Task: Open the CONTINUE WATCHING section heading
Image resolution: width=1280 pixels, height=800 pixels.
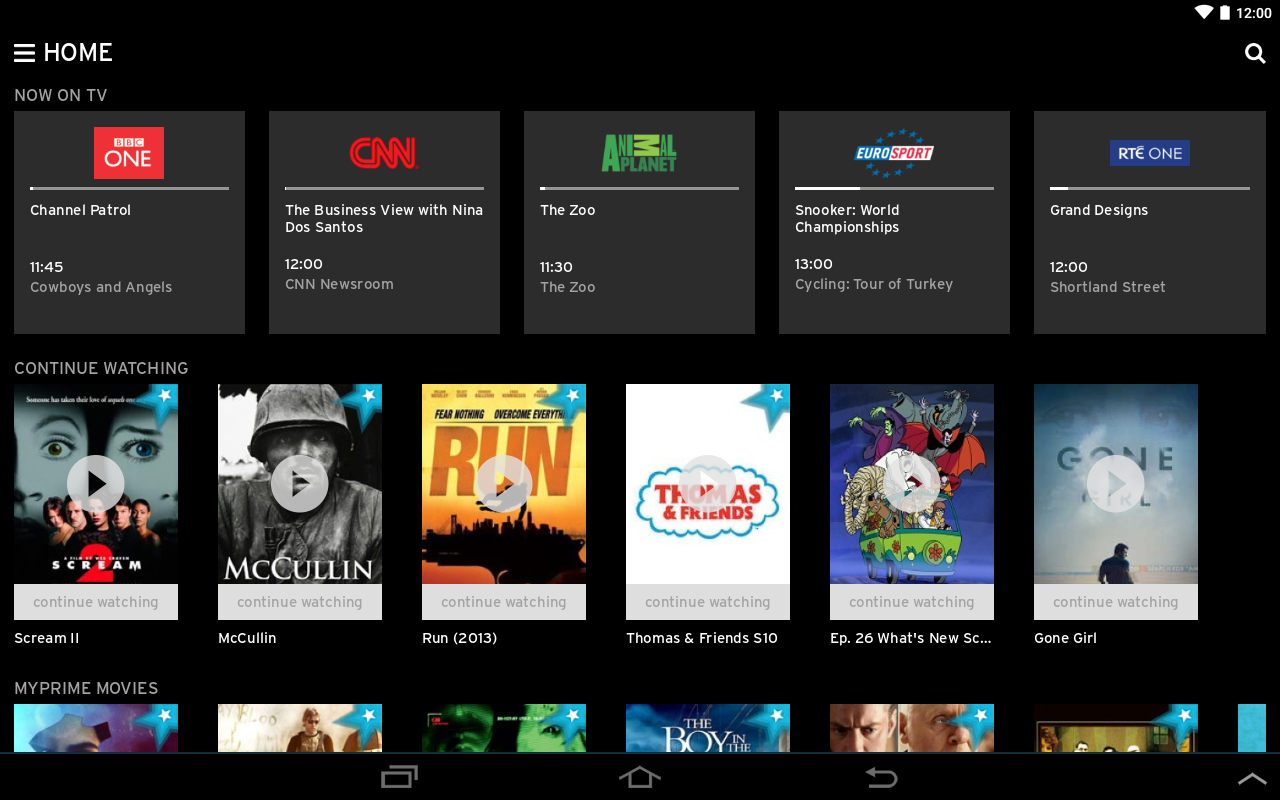Action: (101, 368)
